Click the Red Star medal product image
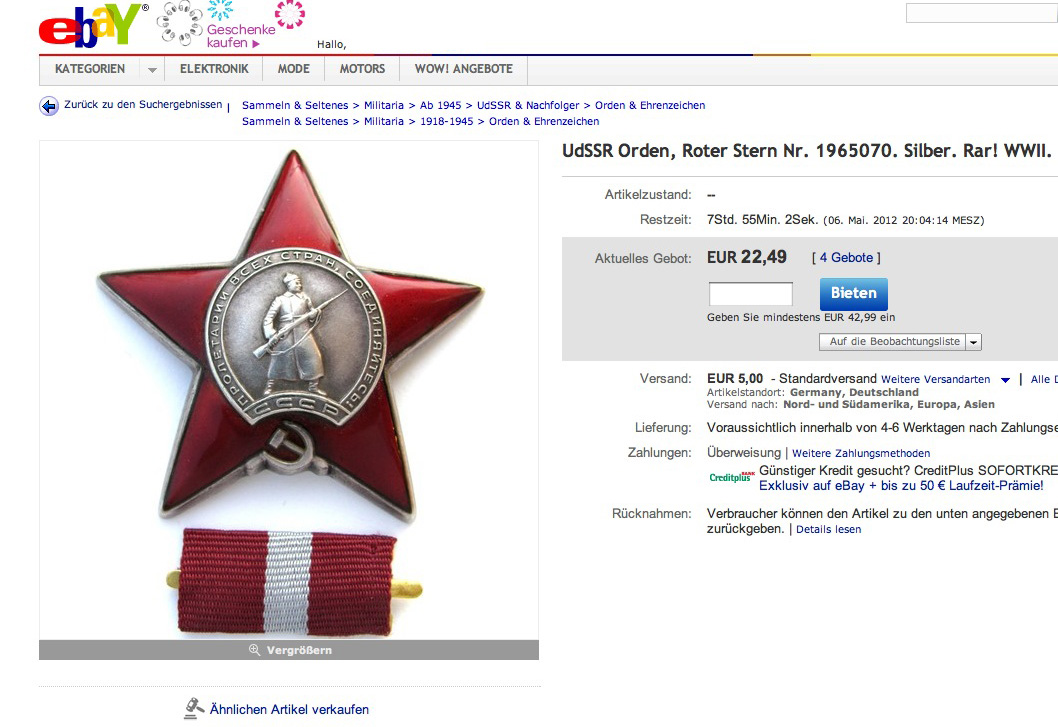The height and width of the screenshot is (727, 1058). pos(289,390)
